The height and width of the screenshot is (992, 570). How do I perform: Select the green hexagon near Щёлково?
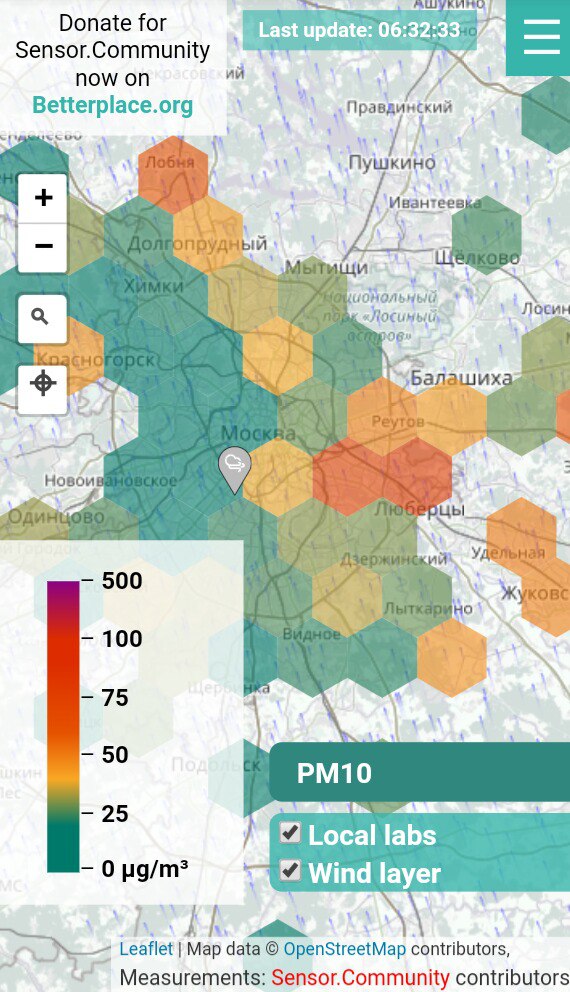coord(486,235)
